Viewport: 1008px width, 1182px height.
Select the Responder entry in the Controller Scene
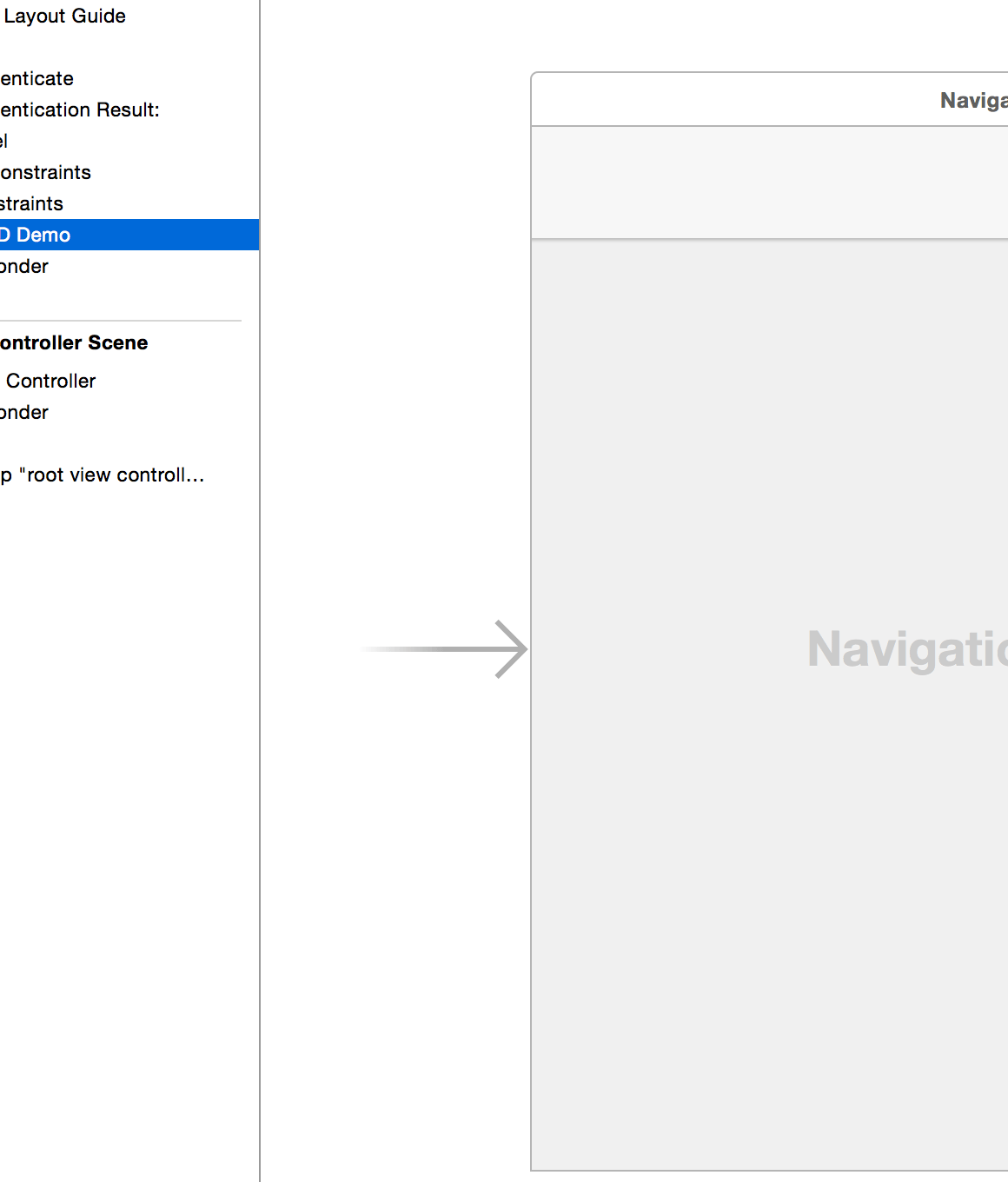[23, 412]
